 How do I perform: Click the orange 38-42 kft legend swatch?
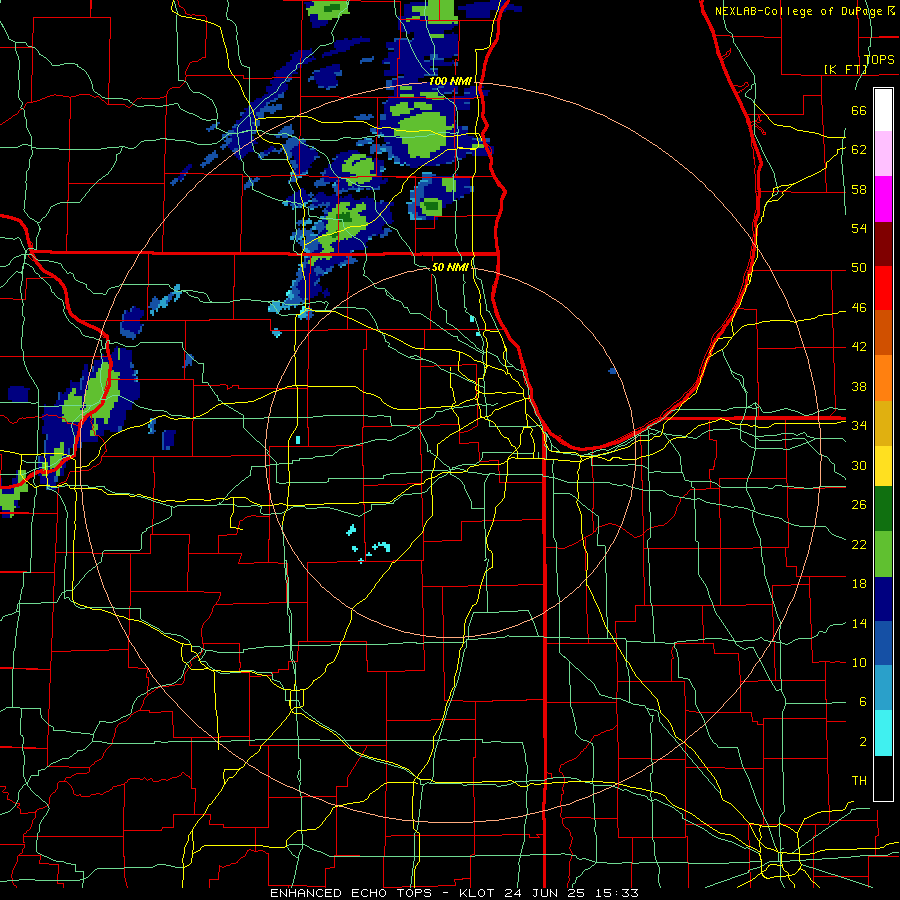click(883, 378)
